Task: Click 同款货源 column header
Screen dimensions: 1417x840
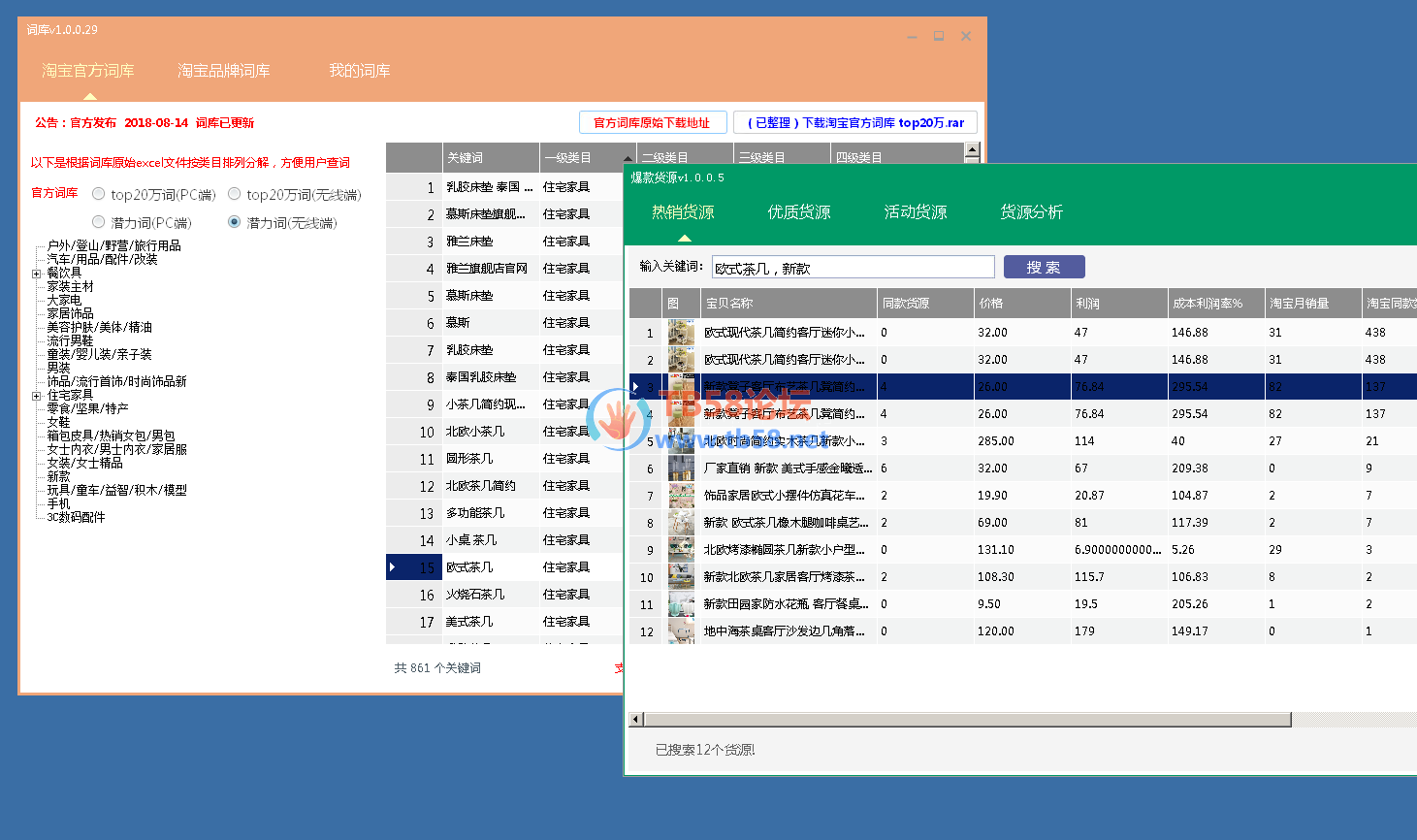Action: (x=925, y=304)
